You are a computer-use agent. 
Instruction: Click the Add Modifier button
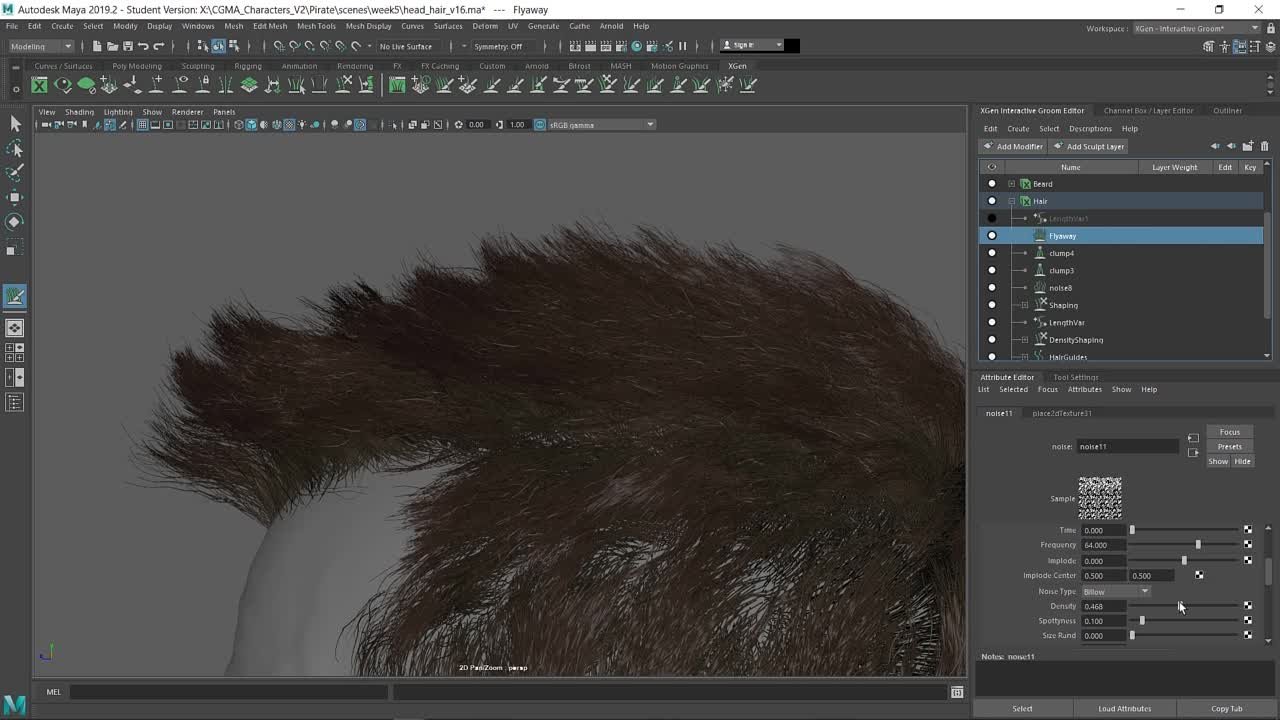pyautogui.click(x=1013, y=146)
